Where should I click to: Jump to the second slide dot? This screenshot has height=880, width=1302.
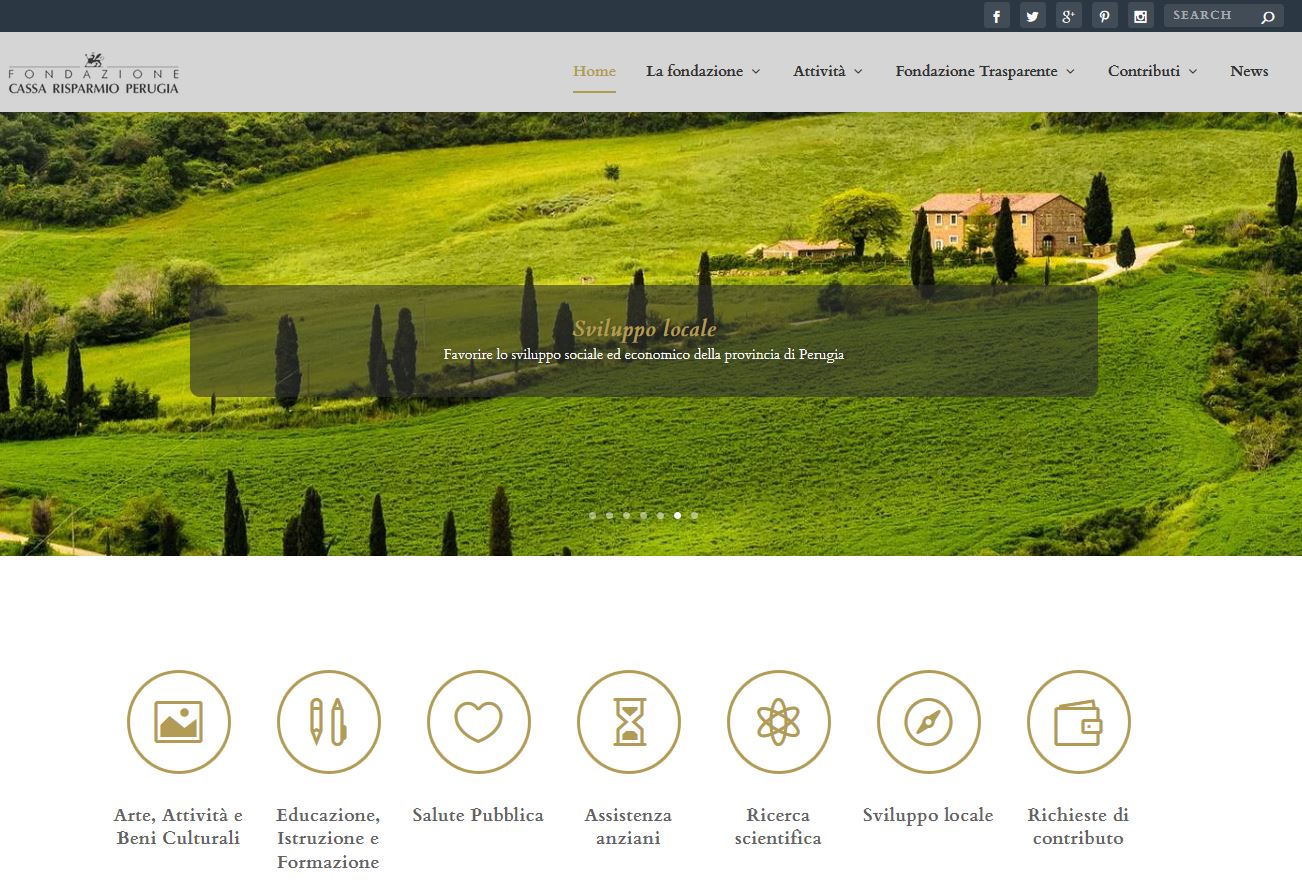pyautogui.click(x=609, y=516)
